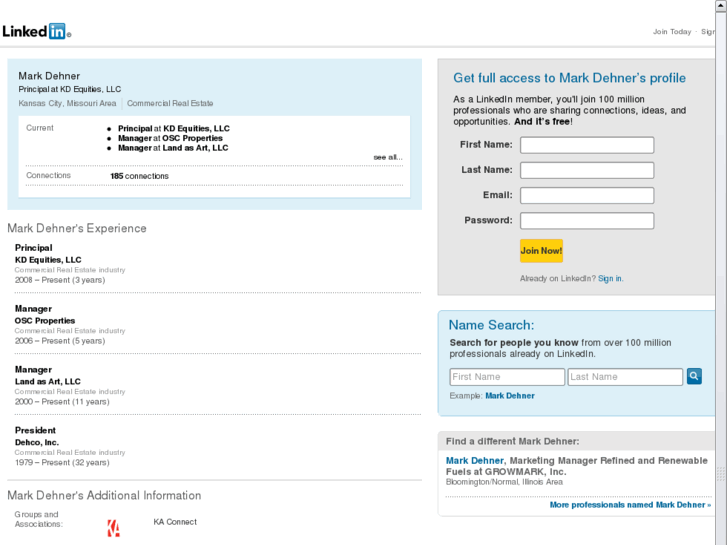Click the Dehco, Inc. experience entry
Image resolution: width=727 pixels, height=545 pixels.
[37, 442]
